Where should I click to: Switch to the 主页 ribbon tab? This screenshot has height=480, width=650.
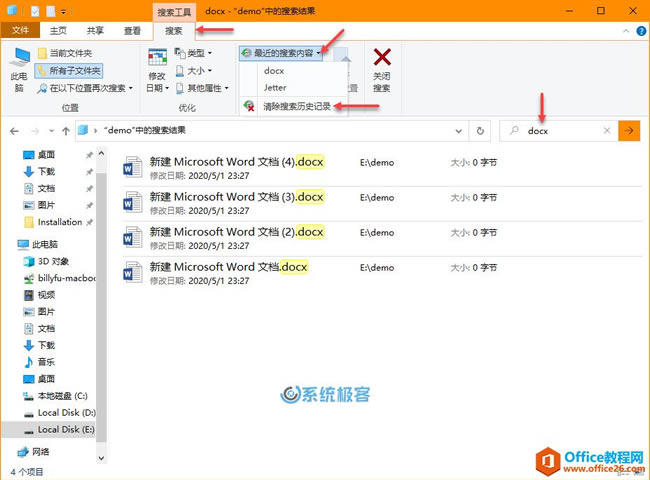(x=58, y=30)
